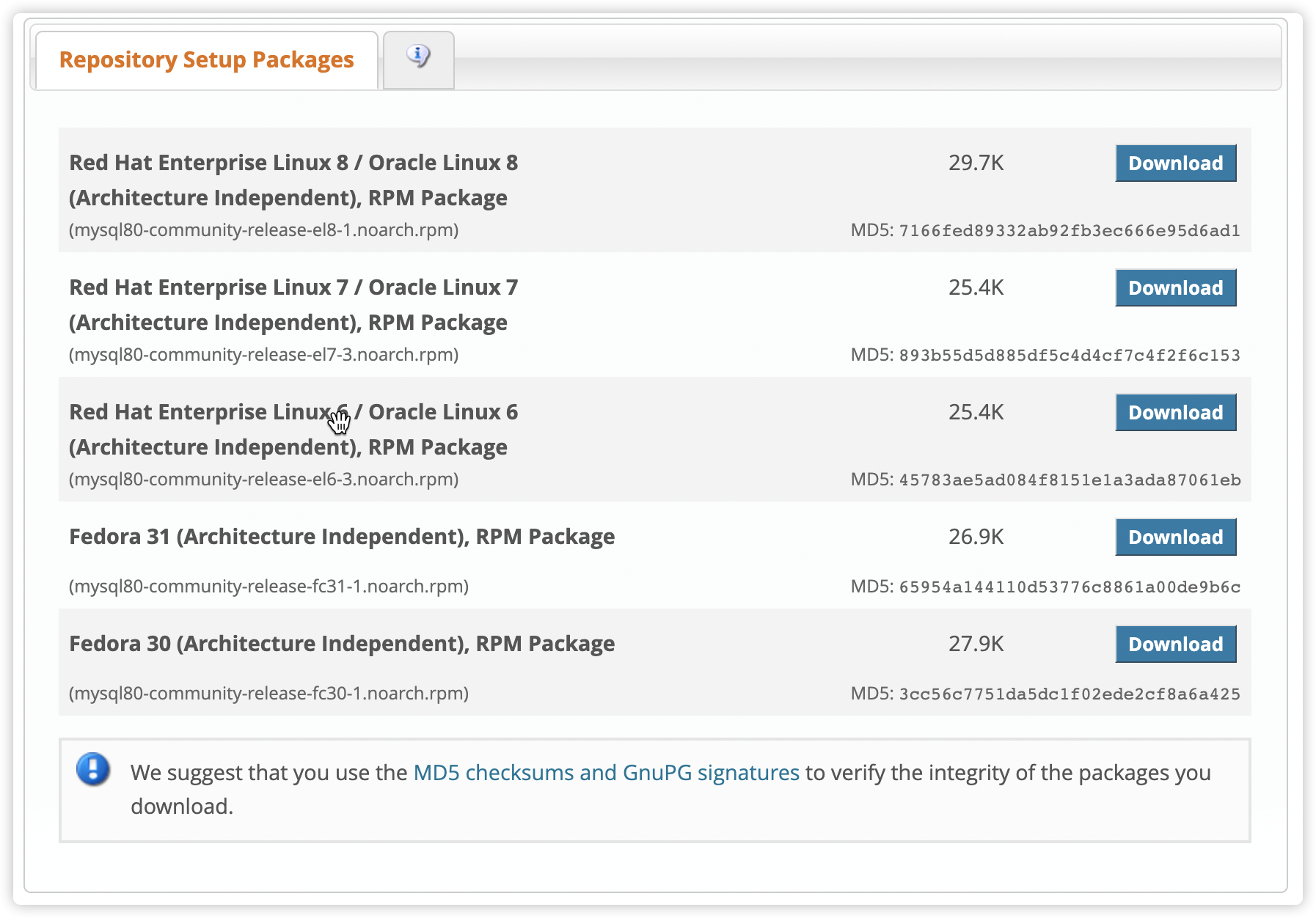Click filename mysql80-community-release-fc31-1.noarch.rpm
This screenshot has width=1316, height=918.
pyautogui.click(x=268, y=587)
